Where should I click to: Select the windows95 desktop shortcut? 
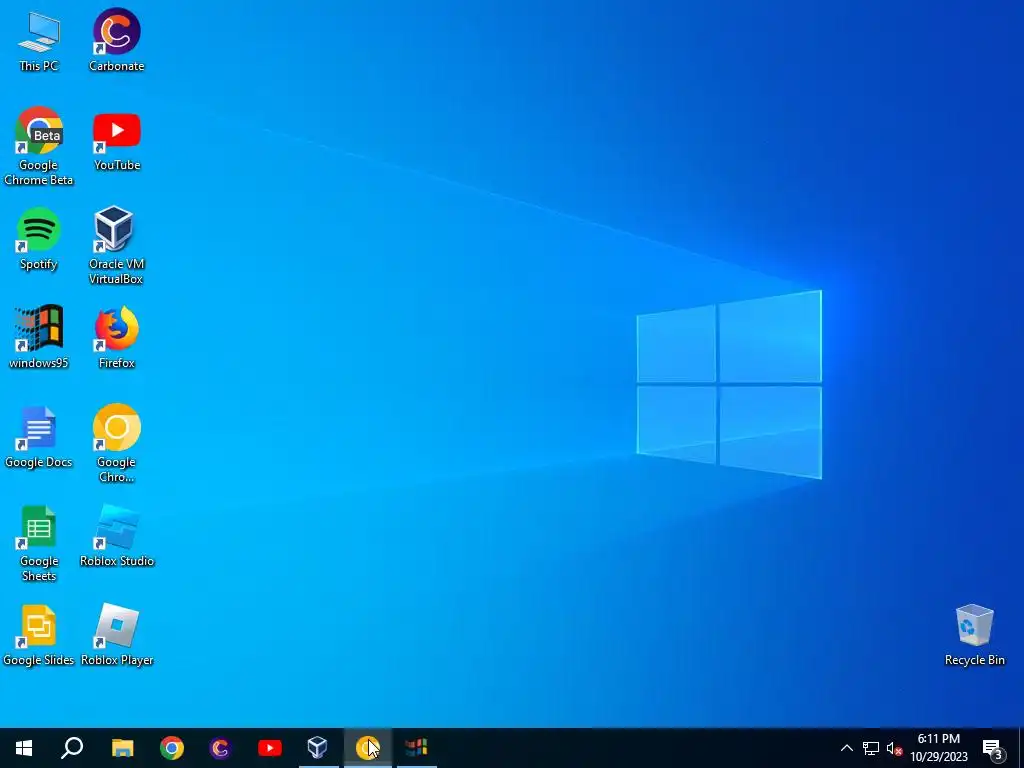39,337
